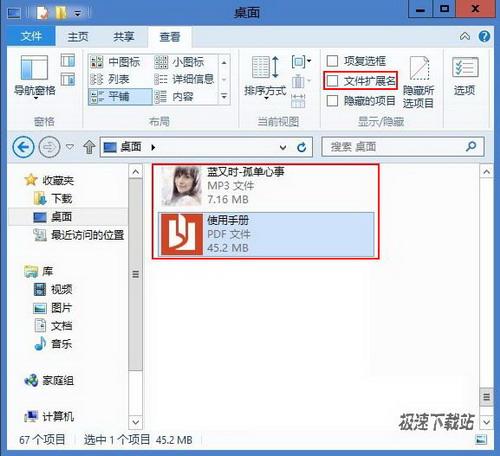Click the Add columns icon
Screen dimensions: 500x456
click(301, 81)
